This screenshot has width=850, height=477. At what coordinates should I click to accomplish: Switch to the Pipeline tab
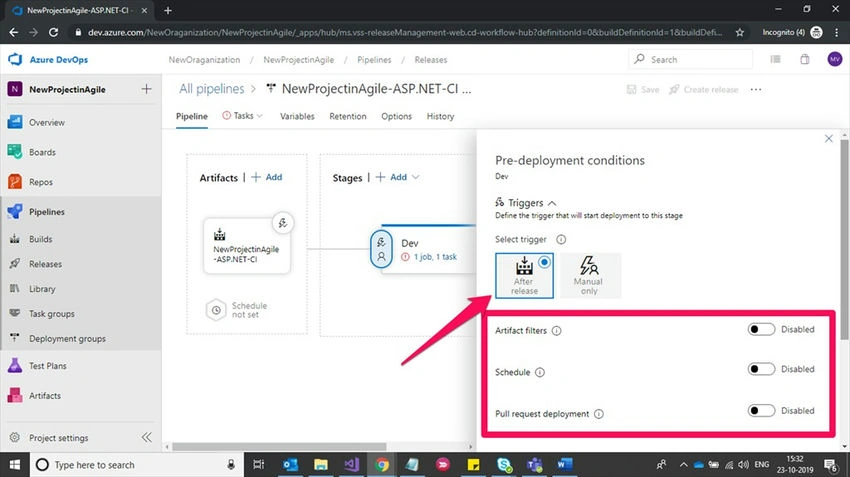[x=192, y=116]
